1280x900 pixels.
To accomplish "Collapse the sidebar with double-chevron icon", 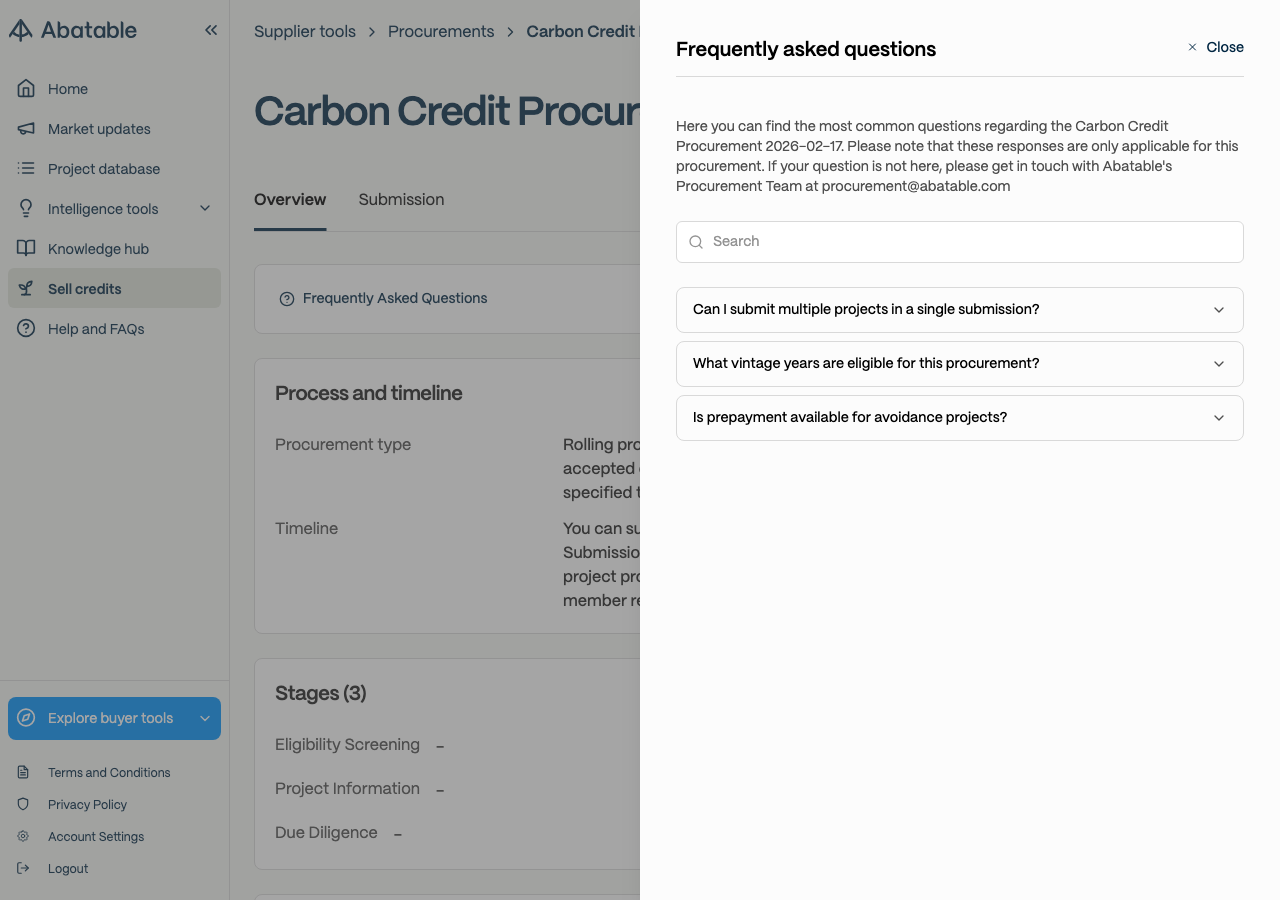I will click(211, 30).
